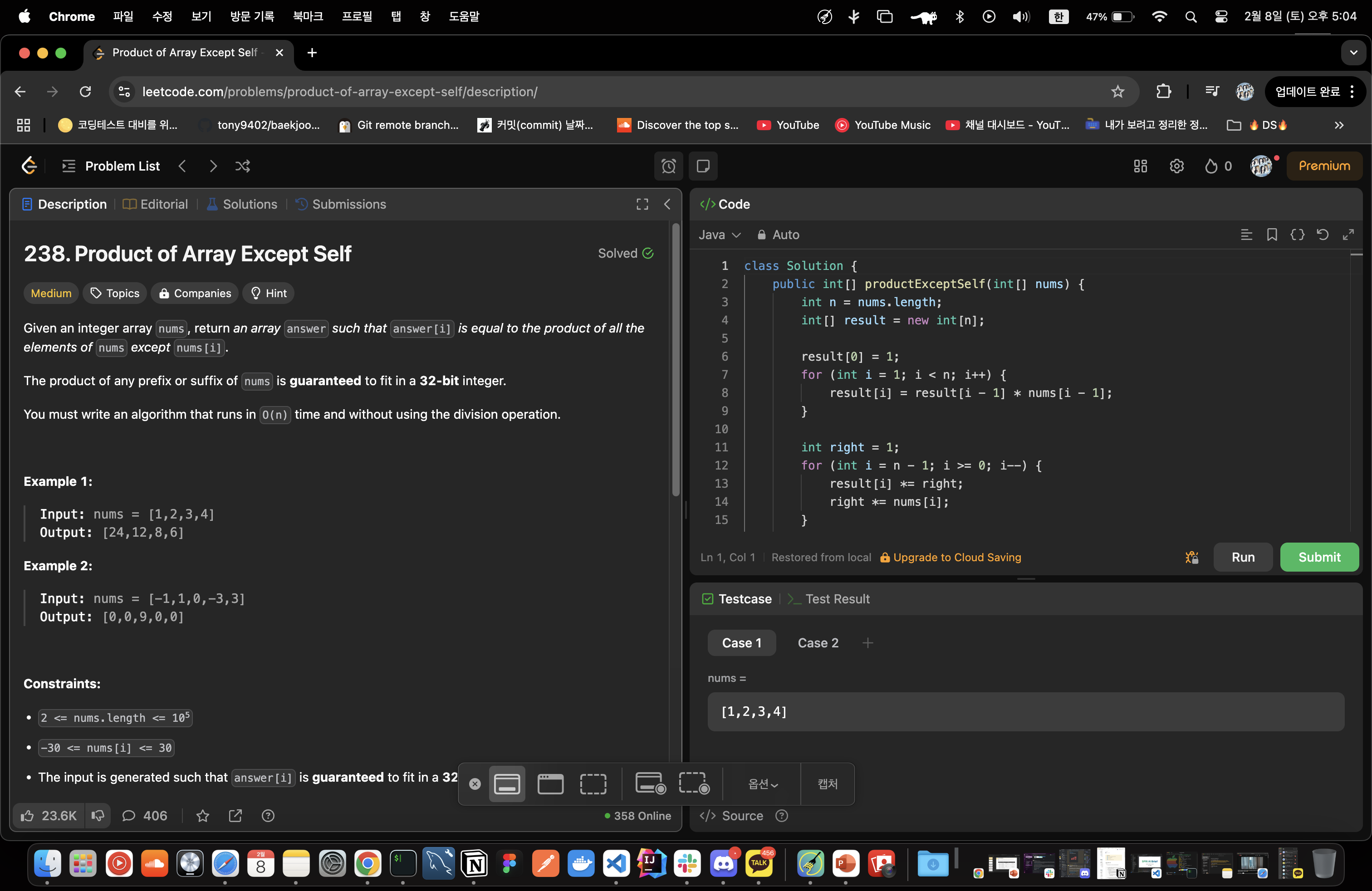Click help icon next to Source
This screenshot has height=891, width=1372.
click(x=781, y=816)
